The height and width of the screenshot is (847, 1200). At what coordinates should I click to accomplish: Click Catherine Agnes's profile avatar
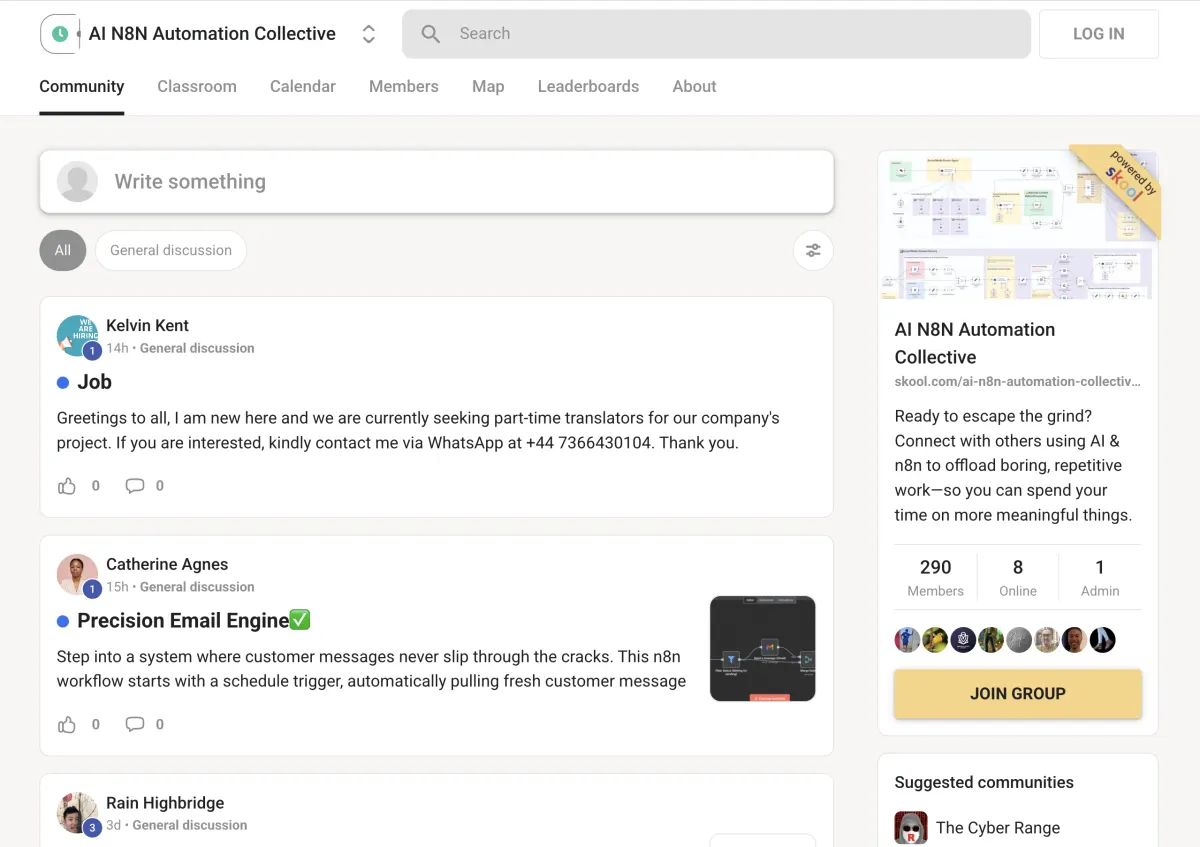pos(77,575)
